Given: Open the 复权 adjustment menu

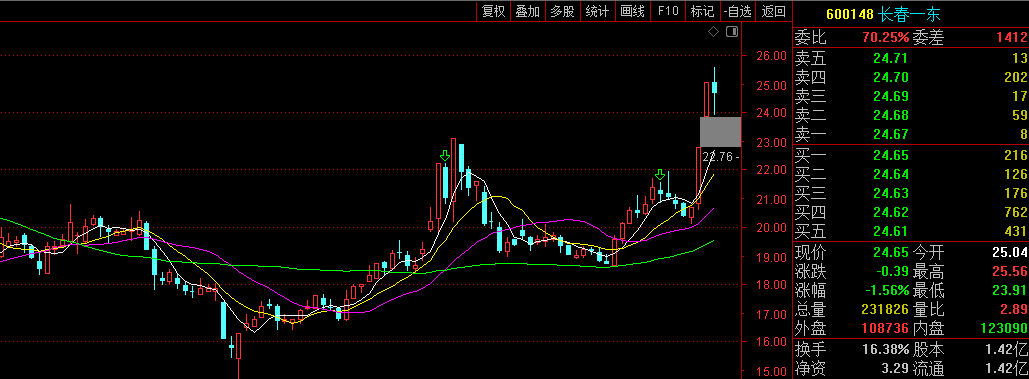Looking at the screenshot, I should 494,11.
